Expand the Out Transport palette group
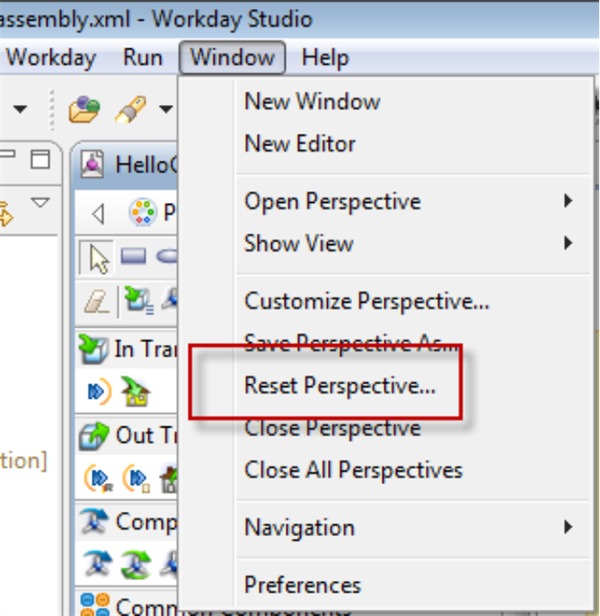The image size is (600, 616). [x=128, y=436]
